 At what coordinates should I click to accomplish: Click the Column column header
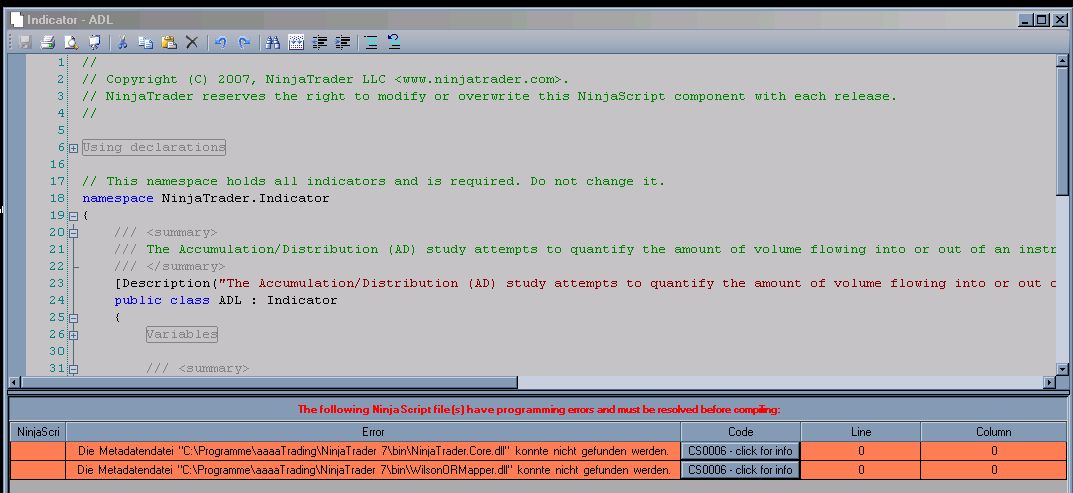point(994,432)
